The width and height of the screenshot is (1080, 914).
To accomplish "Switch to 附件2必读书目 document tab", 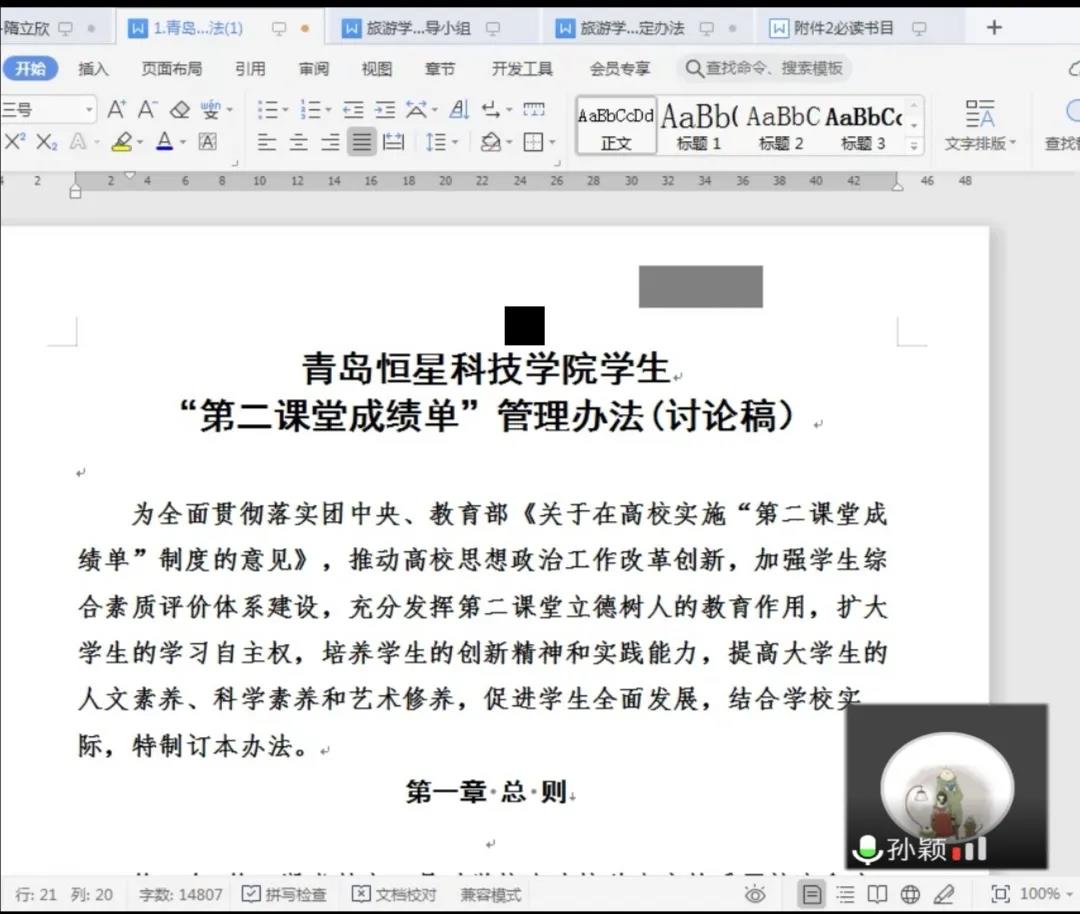I will [843, 28].
